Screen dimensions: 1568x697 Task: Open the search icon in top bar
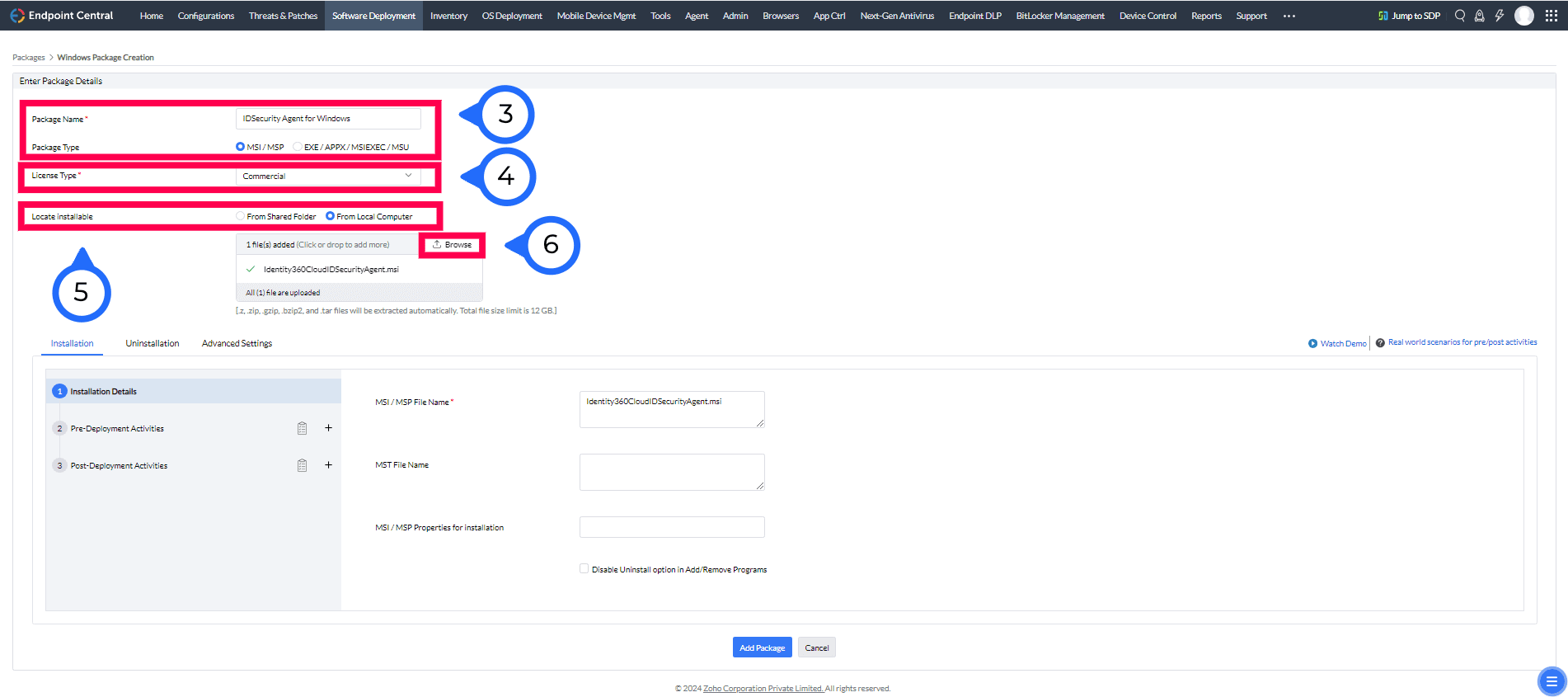1460,16
